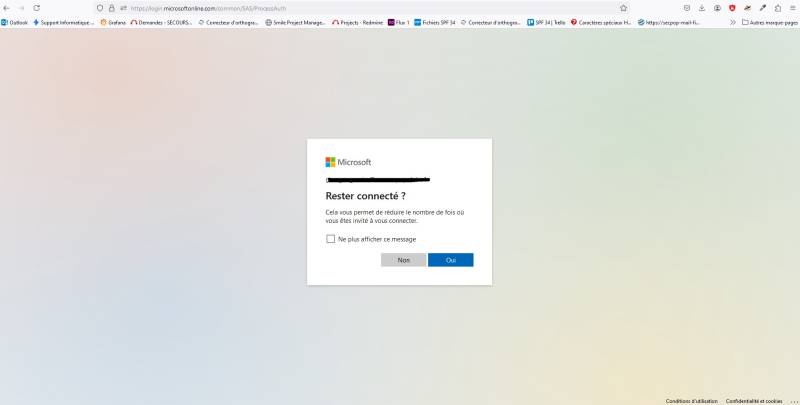Image resolution: width=800 pixels, height=405 pixels.
Task: Open the Flux 1 bookmark
Action: click(398, 22)
